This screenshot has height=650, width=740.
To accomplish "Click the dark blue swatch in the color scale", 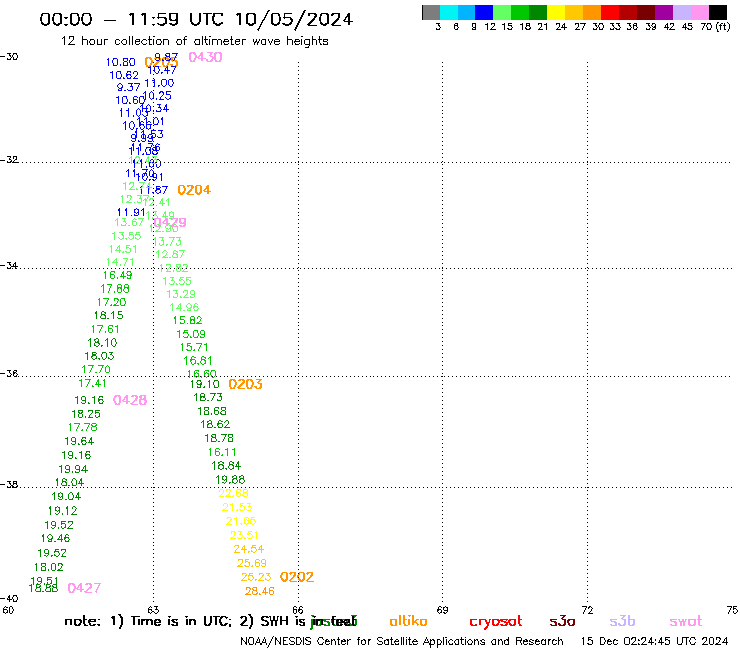I will tap(484, 12).
